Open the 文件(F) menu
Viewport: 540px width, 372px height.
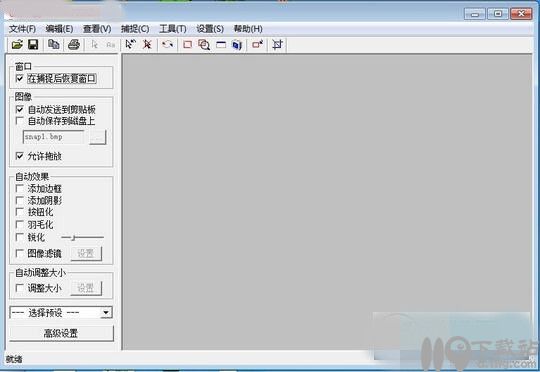click(22, 29)
